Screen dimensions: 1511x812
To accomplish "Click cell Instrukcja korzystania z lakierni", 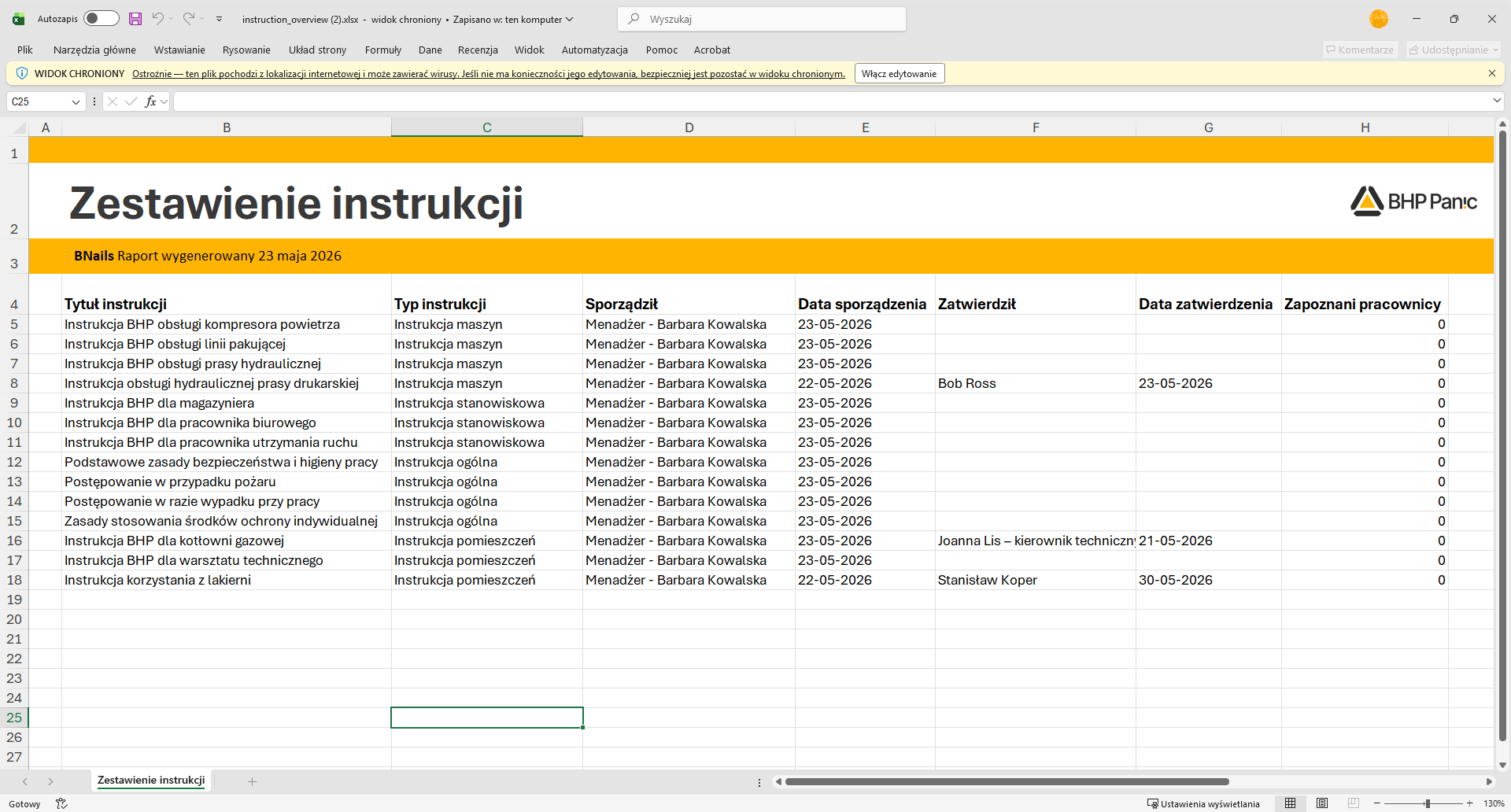I will tap(227, 580).
